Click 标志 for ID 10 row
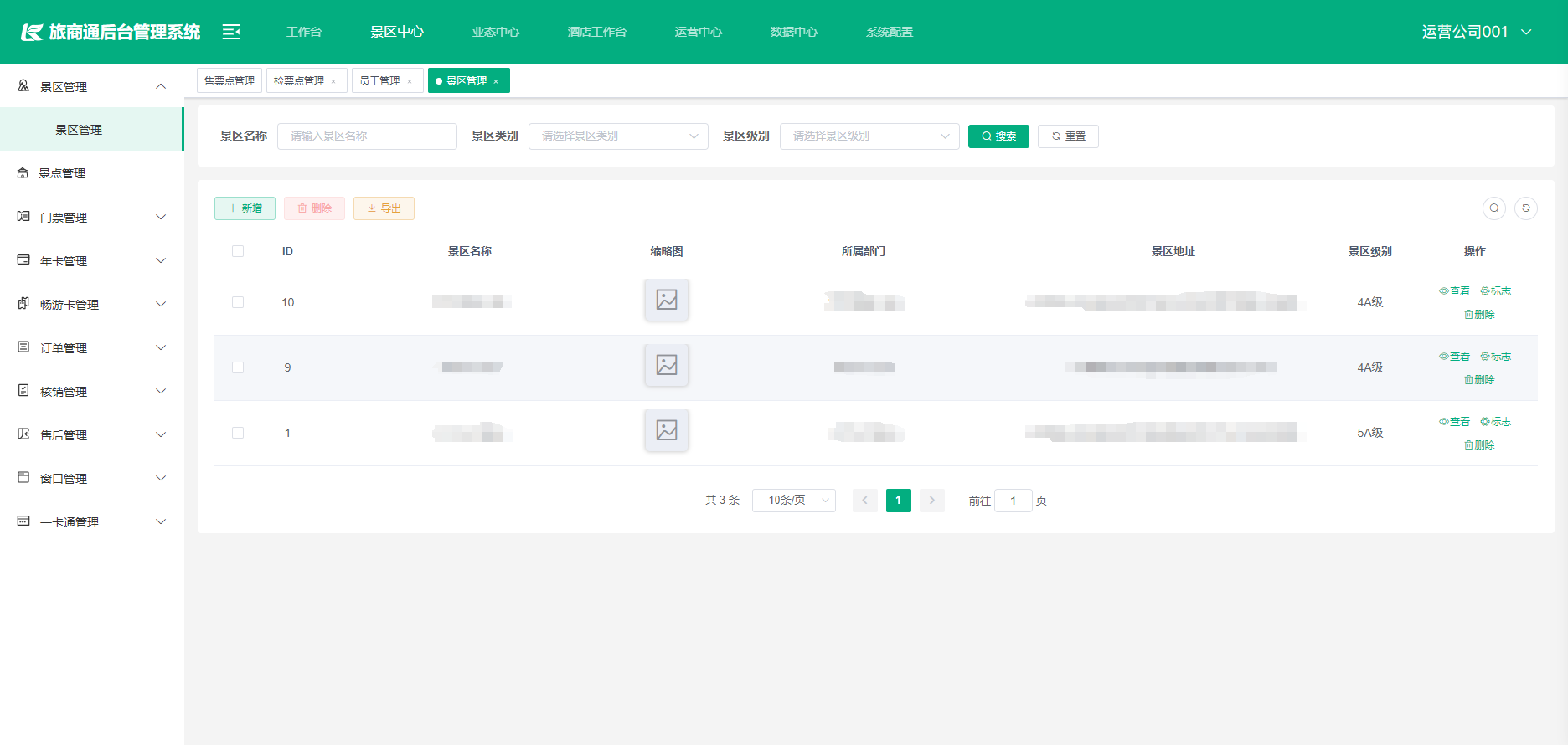1568x745 pixels. (x=1496, y=291)
